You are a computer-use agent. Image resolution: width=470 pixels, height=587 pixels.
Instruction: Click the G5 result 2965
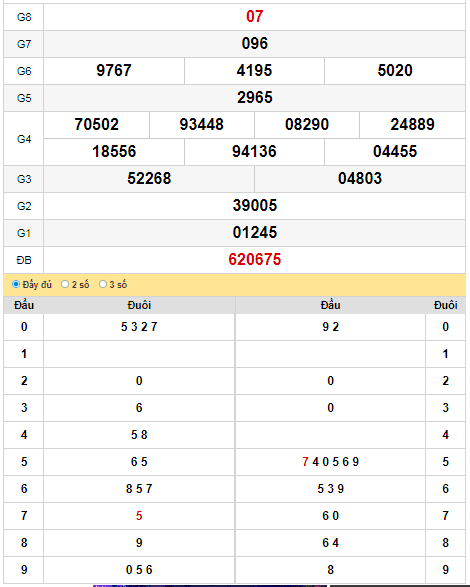pyautogui.click(x=255, y=97)
